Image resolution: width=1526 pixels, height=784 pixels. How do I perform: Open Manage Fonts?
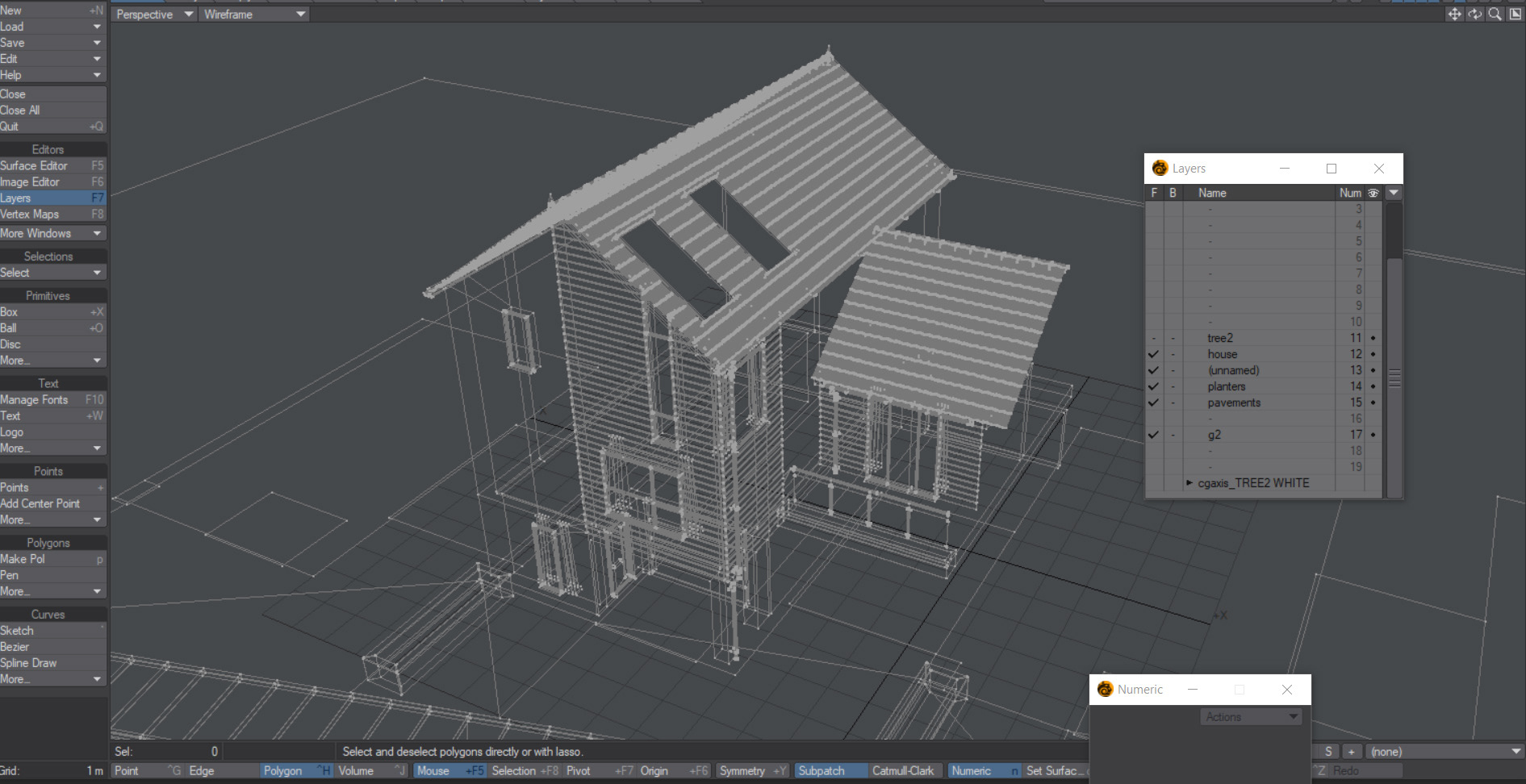53,400
